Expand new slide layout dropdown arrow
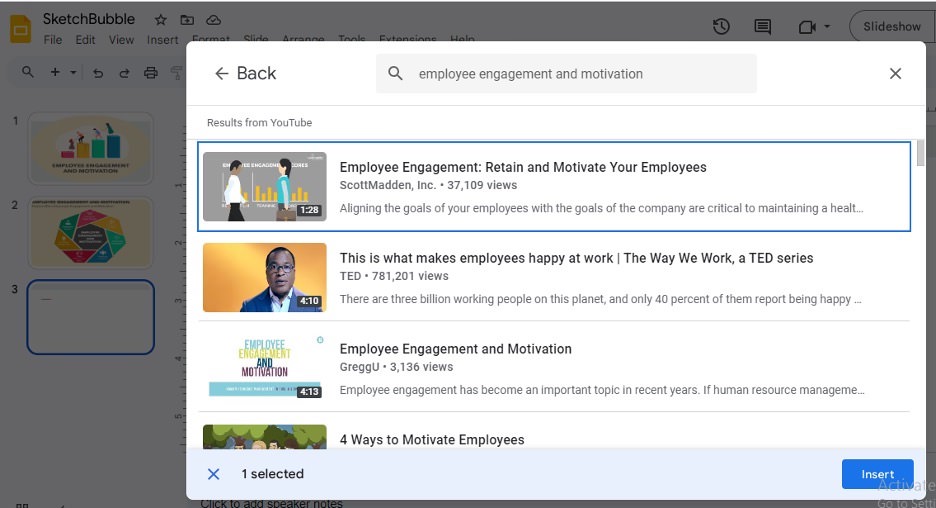Image resolution: width=936 pixels, height=508 pixels. 73,72
